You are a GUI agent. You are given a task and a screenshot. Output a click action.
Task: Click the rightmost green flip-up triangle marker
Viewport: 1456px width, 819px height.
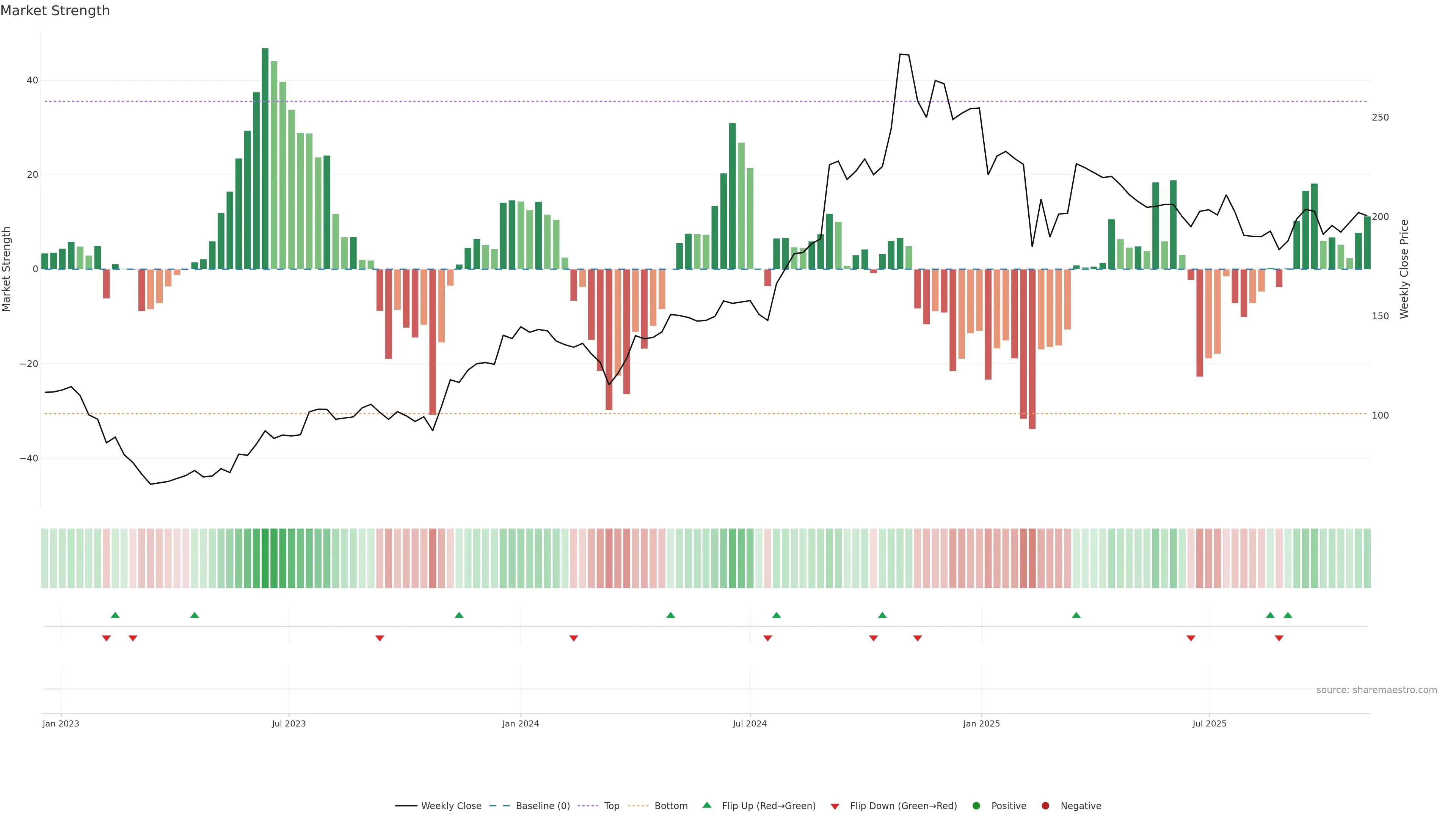(1288, 615)
